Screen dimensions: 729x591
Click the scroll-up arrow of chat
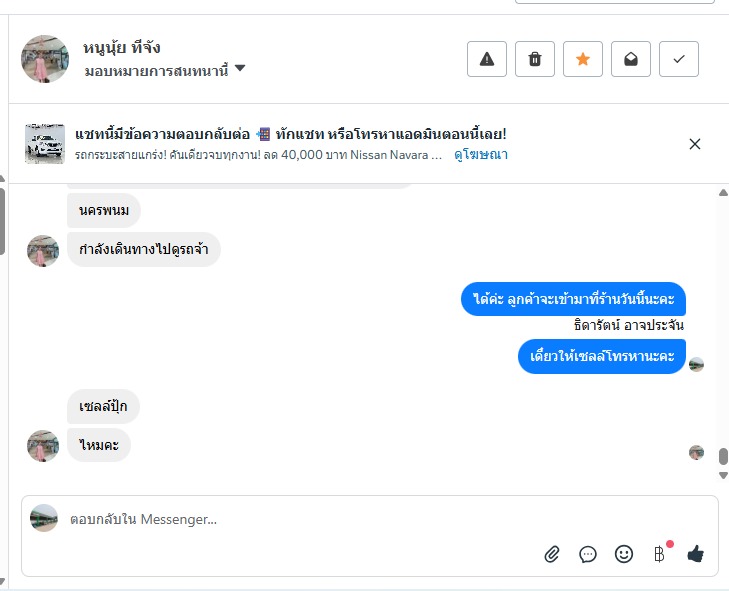pos(723,193)
